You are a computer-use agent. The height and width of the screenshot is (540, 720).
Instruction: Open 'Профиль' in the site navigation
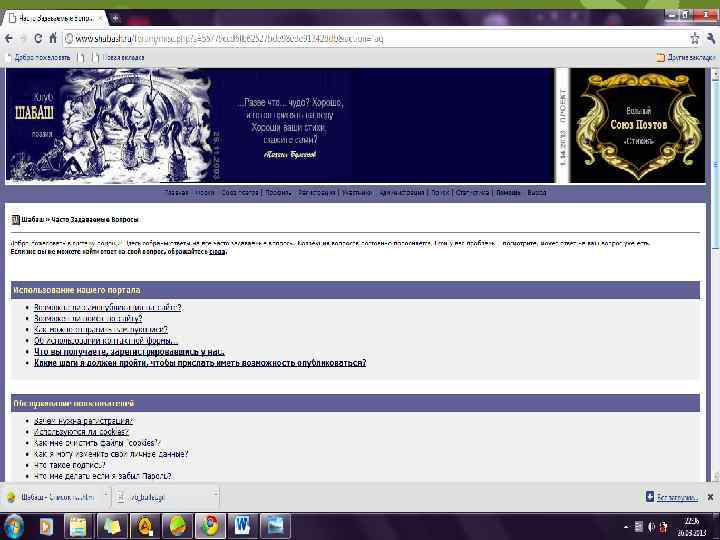click(x=278, y=192)
